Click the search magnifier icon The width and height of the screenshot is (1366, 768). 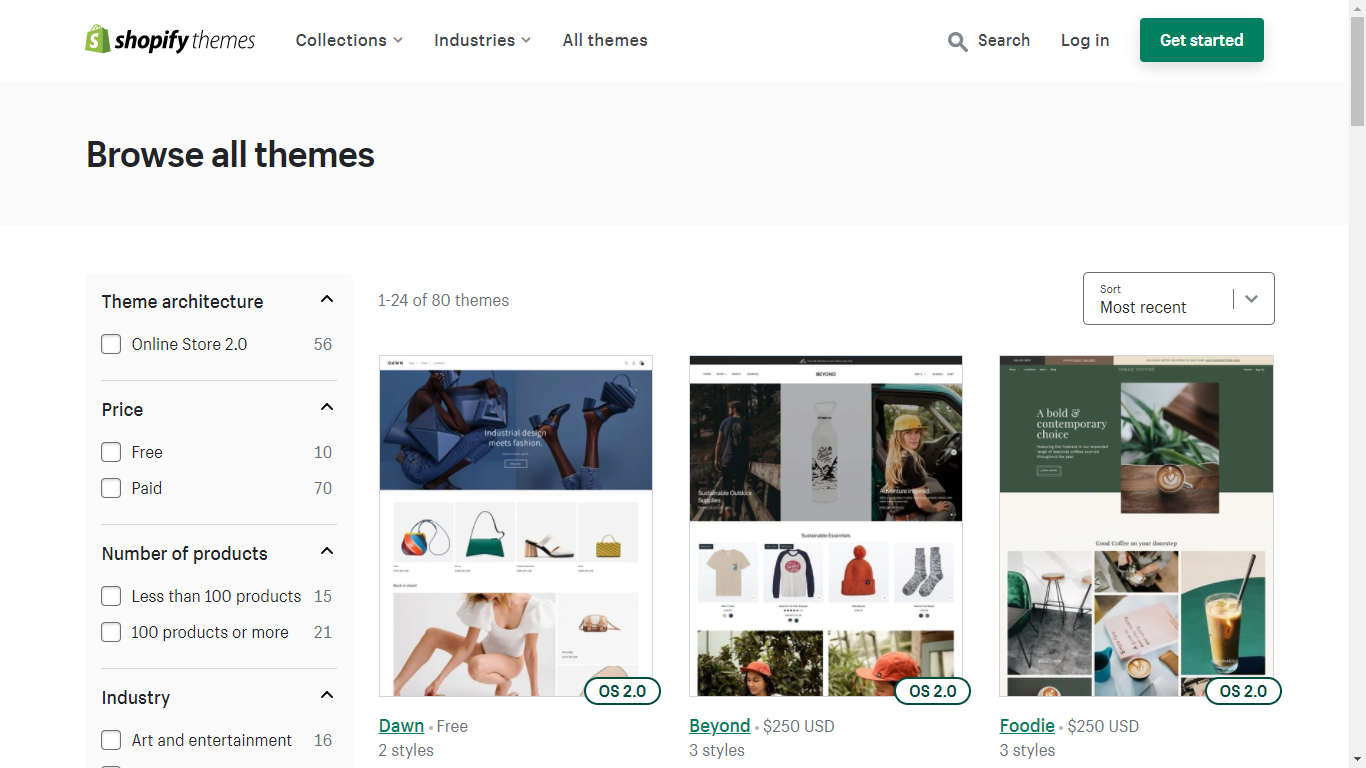[x=957, y=41]
